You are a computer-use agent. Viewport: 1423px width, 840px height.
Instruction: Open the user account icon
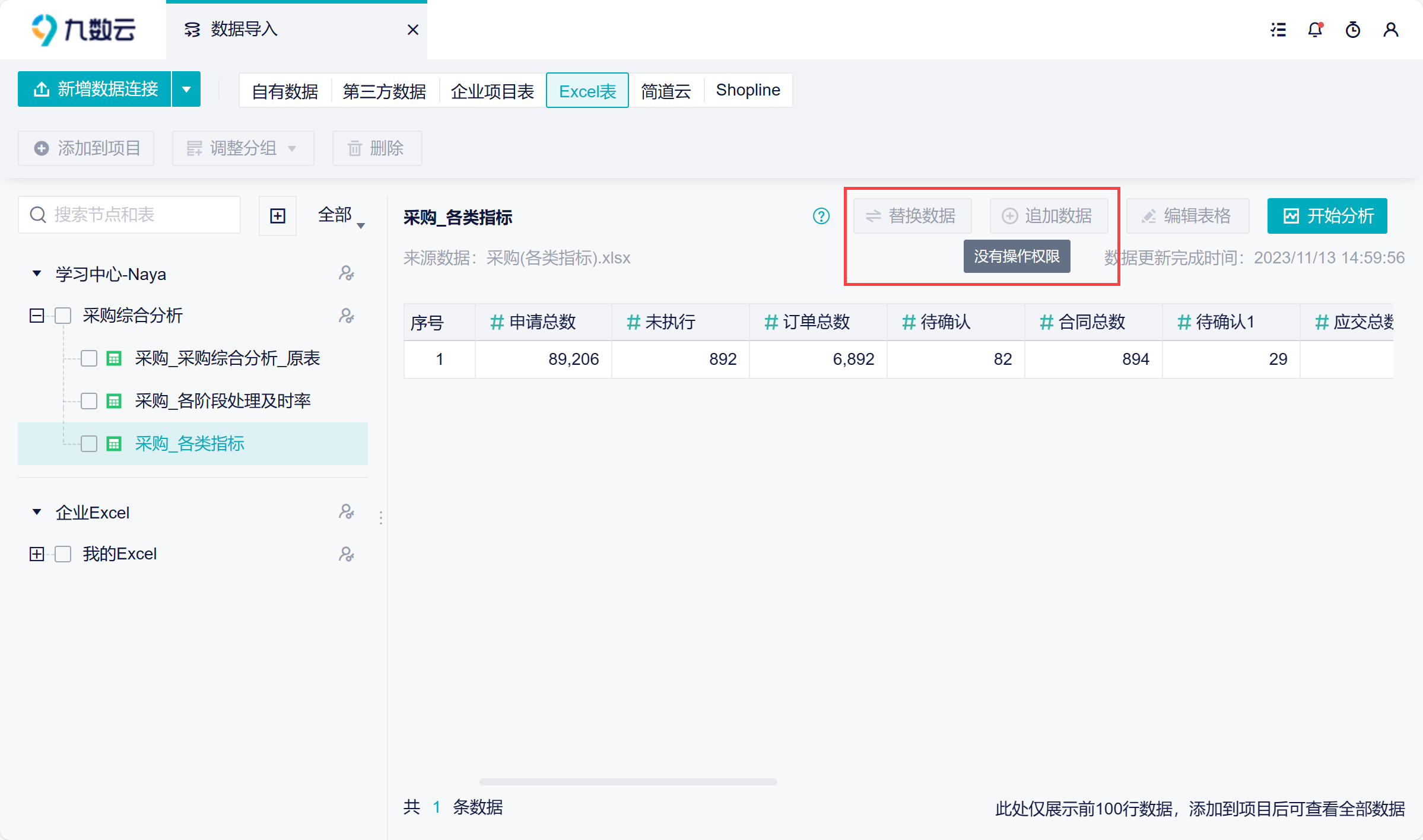(x=1390, y=30)
